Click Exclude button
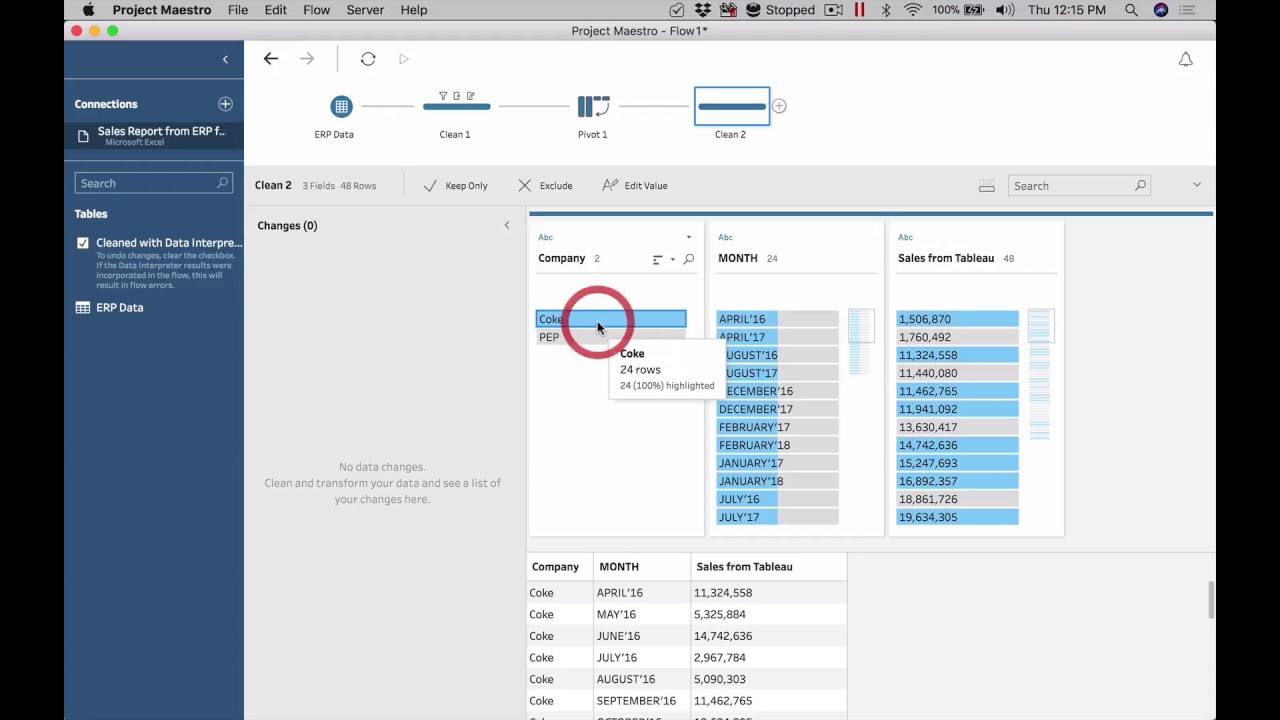The image size is (1280, 720). tap(545, 186)
